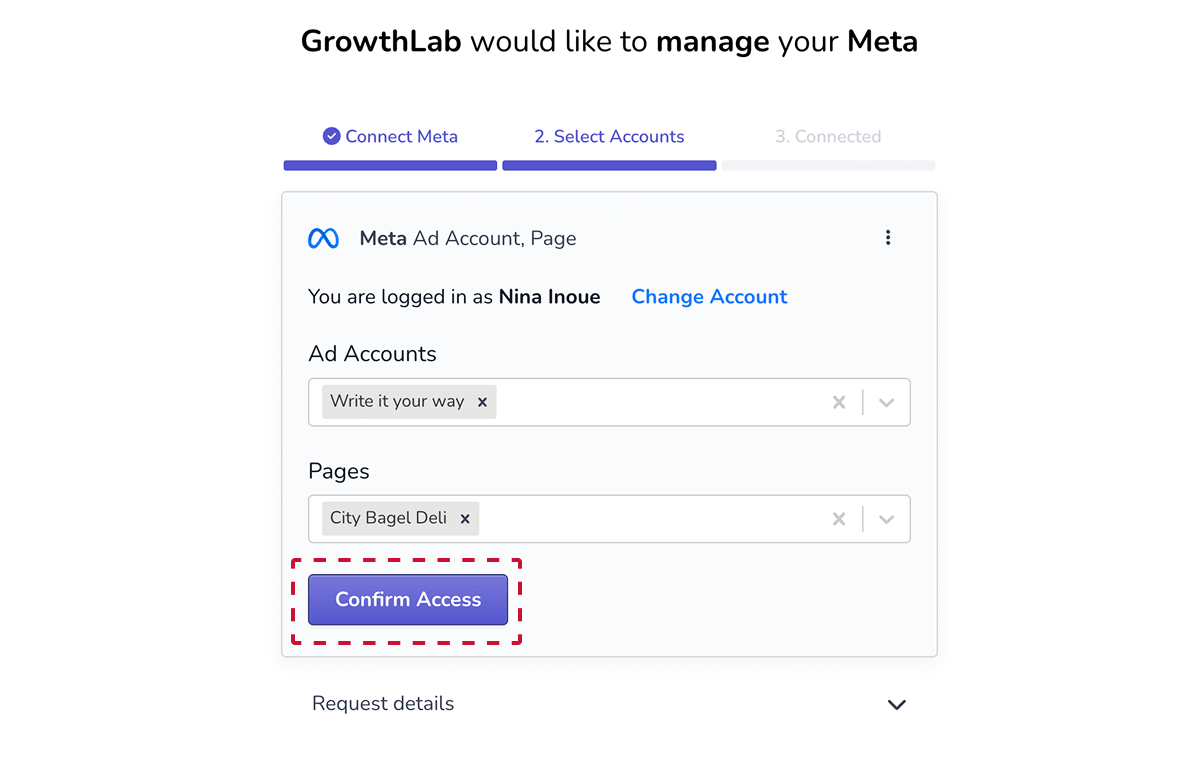1200x771 pixels.
Task: Click the 3. Connected step
Action: [x=828, y=137]
